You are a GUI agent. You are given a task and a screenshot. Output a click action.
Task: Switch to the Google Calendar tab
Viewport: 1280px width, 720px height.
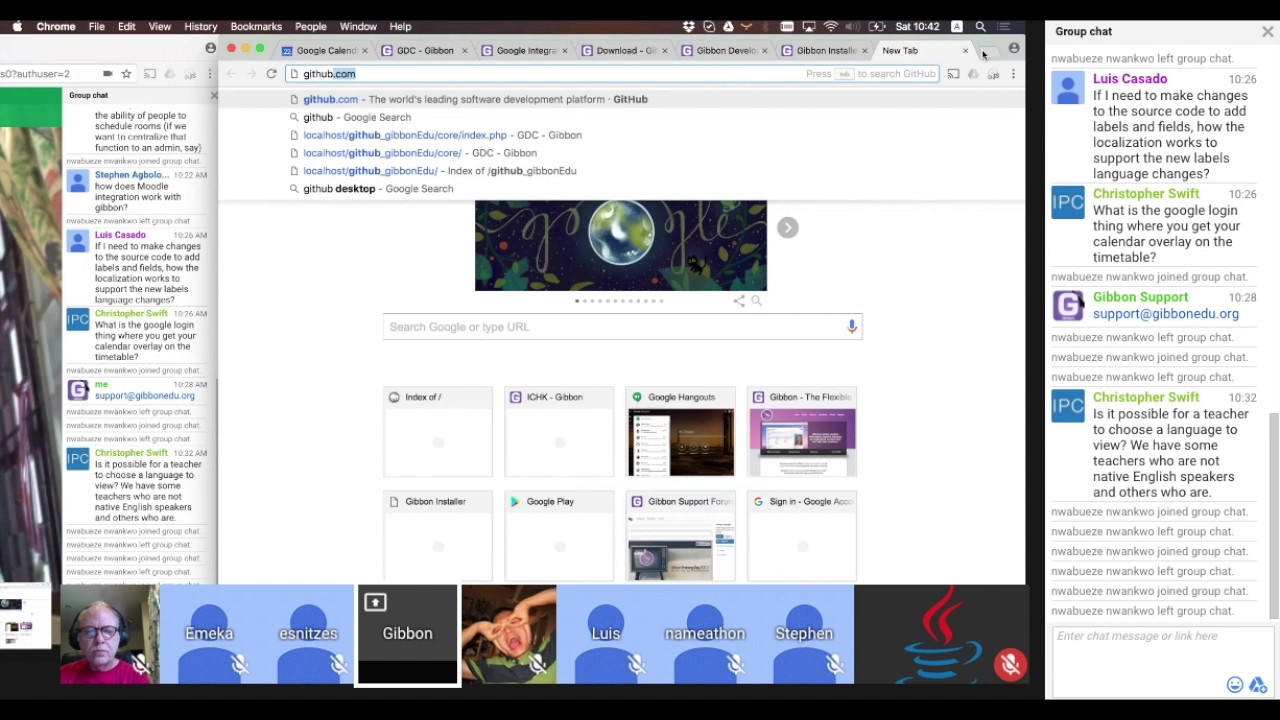point(326,51)
